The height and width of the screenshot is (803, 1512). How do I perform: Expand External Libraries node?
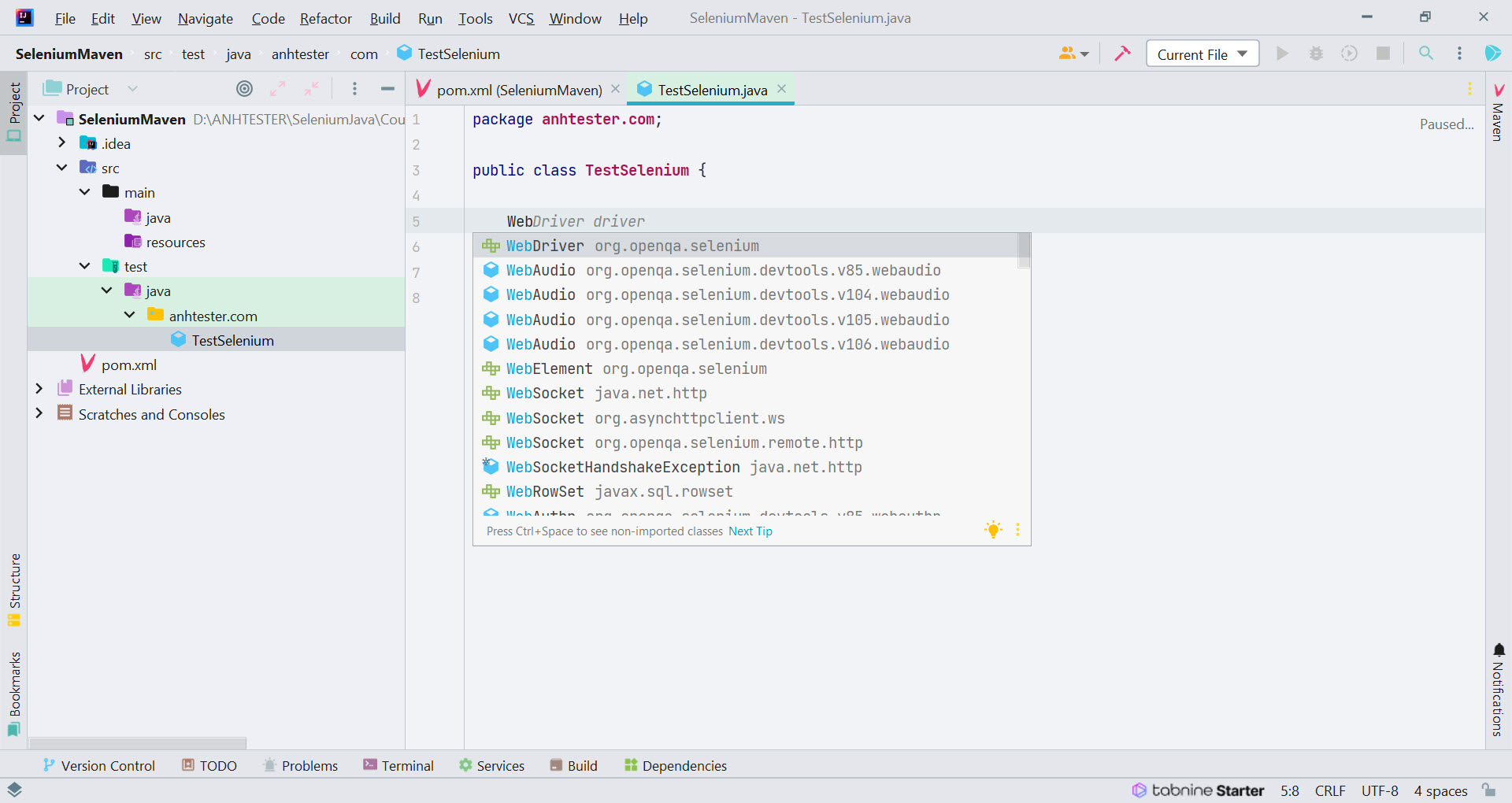pos(39,389)
